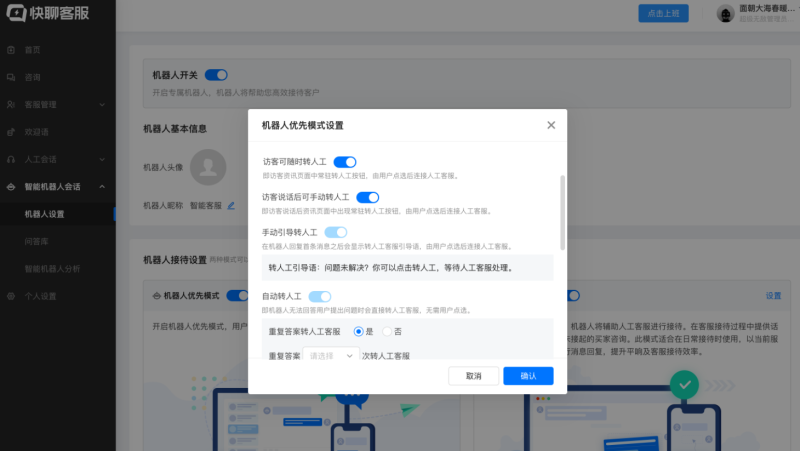
Task: Click the robot avatar placeholder image
Action: [x=208, y=167]
